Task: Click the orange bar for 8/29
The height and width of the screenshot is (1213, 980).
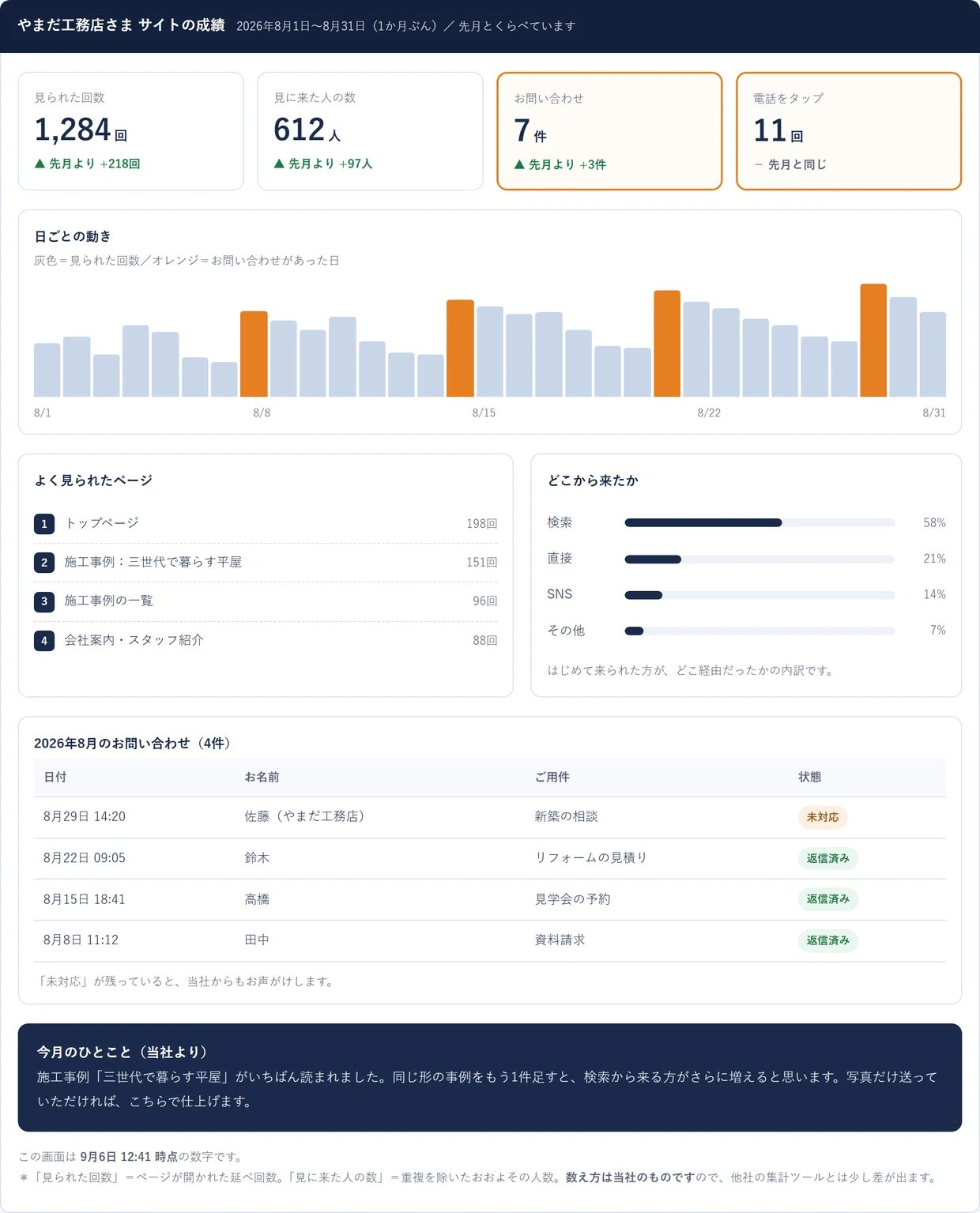Action: [873, 341]
